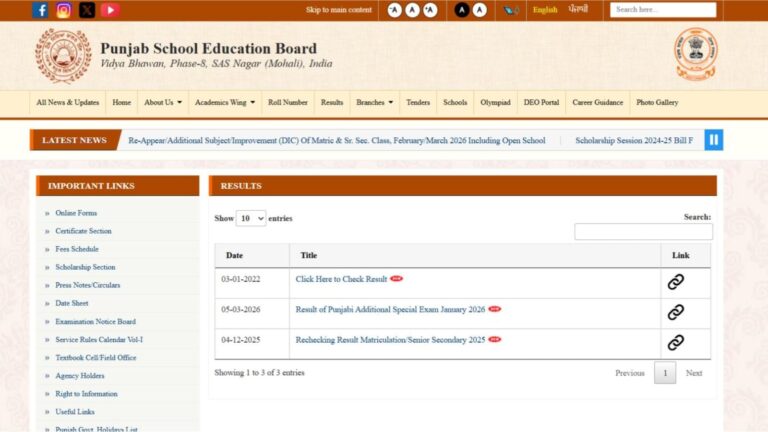
Task: Open the Show entries count dropdown
Action: (251, 218)
